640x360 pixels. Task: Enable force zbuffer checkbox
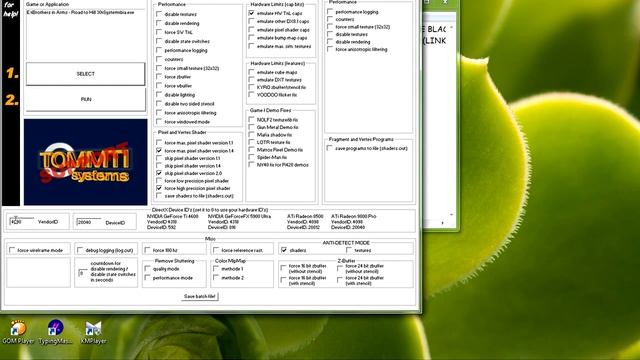tap(159, 77)
